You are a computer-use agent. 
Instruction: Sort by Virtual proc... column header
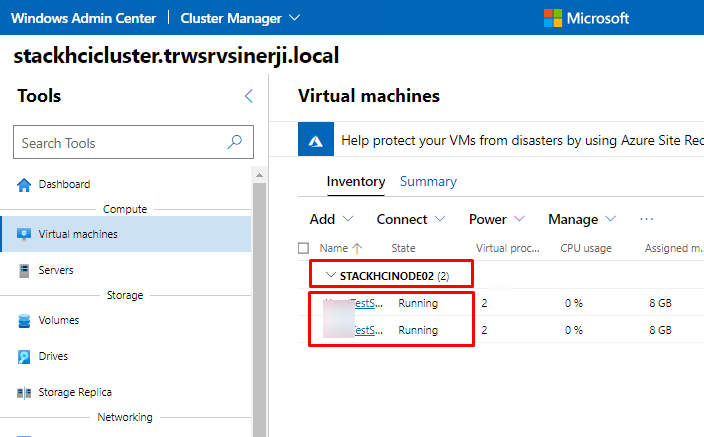[x=508, y=248]
